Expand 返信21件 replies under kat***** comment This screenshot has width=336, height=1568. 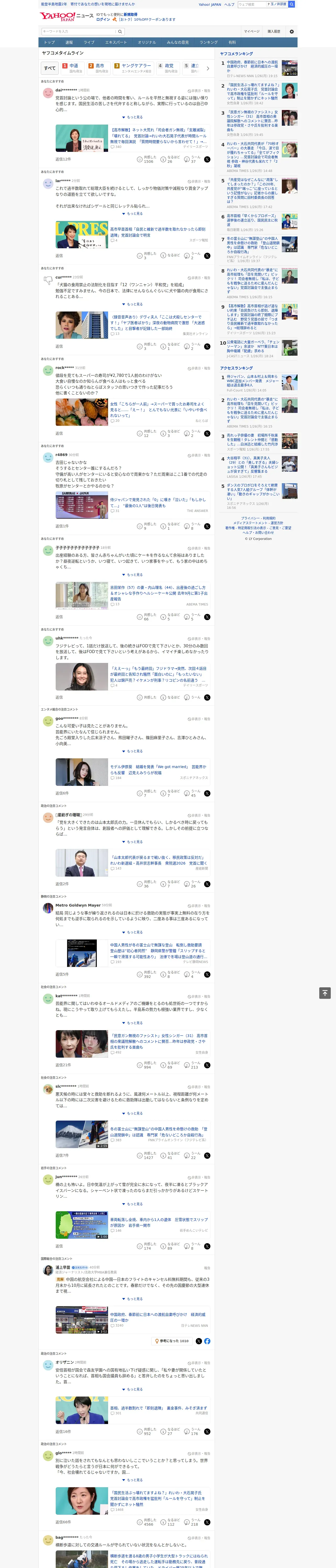63,1065
